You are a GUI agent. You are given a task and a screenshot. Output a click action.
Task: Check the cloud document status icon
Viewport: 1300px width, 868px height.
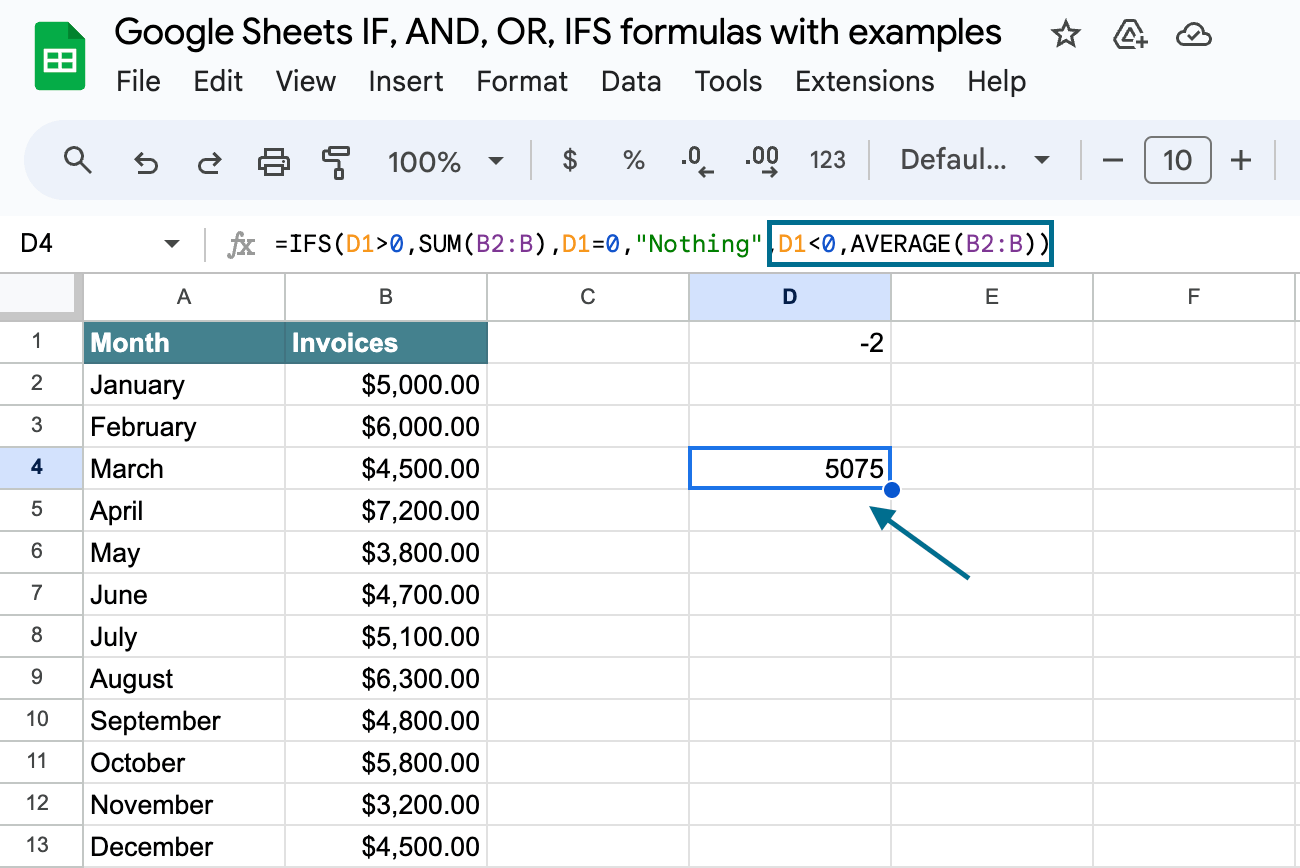pyautogui.click(x=1193, y=36)
